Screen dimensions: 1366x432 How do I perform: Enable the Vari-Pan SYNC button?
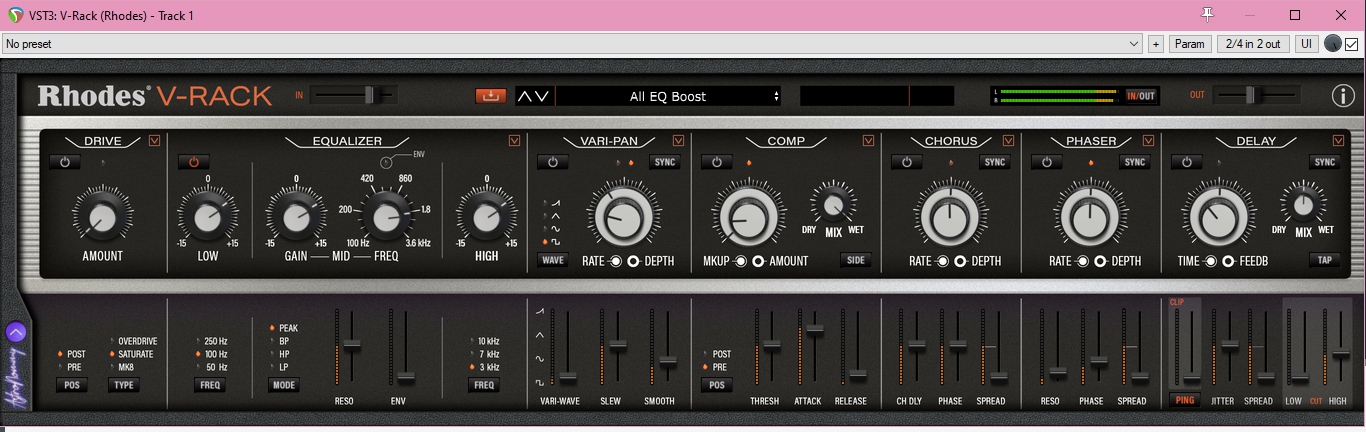[665, 162]
